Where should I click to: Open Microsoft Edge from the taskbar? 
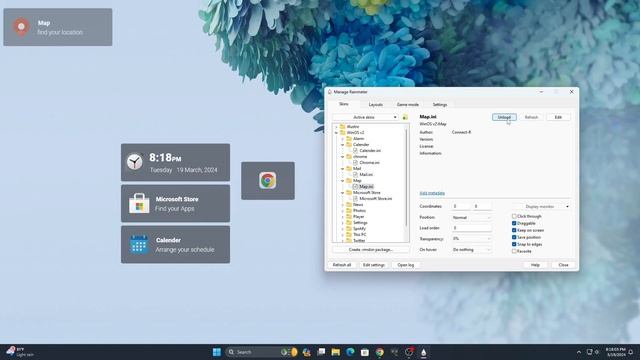pyautogui.click(x=350, y=352)
